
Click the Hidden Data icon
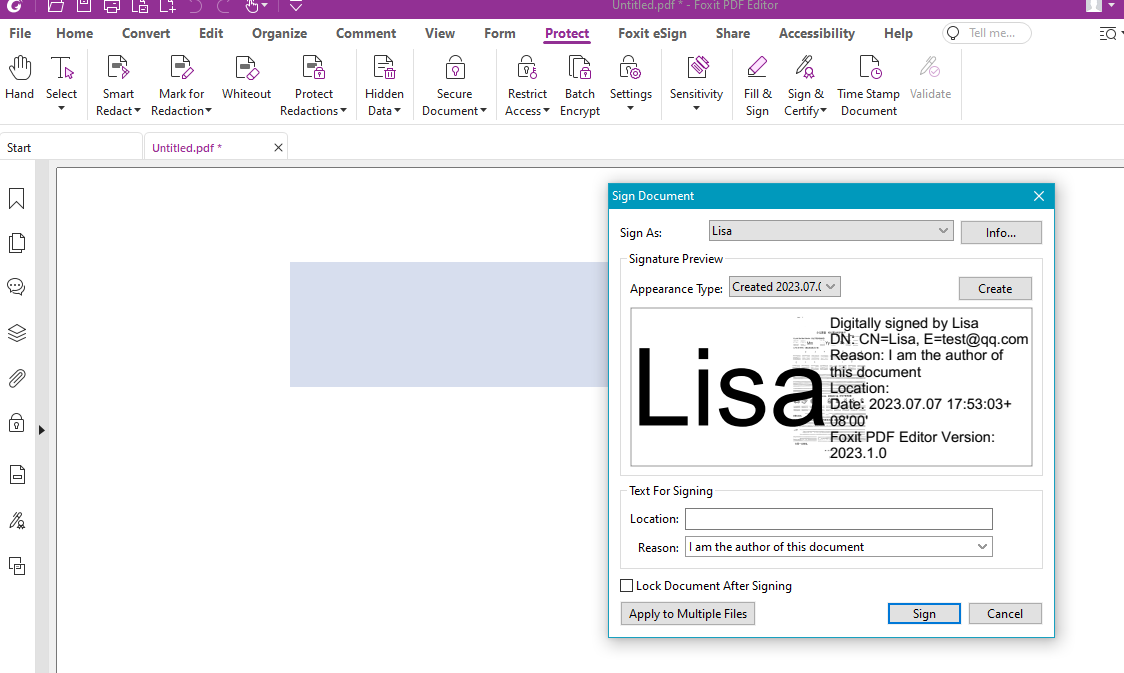point(384,69)
